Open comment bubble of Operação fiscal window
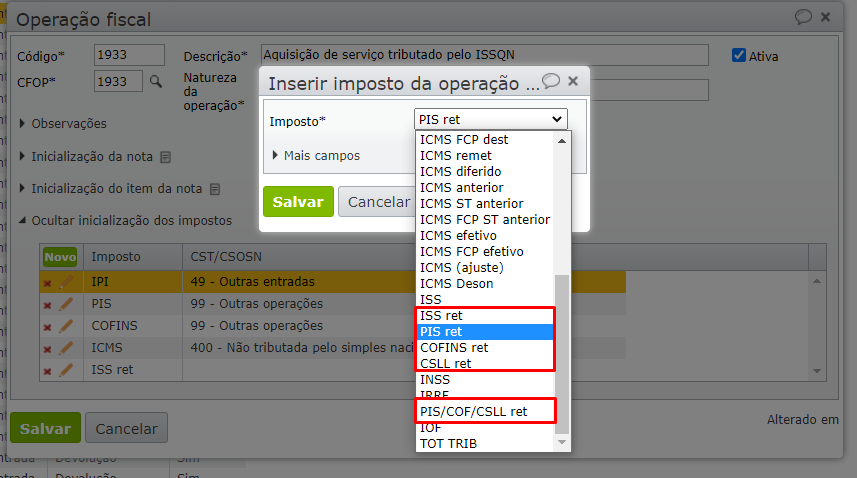Viewport: 857px width, 478px height. point(803,17)
